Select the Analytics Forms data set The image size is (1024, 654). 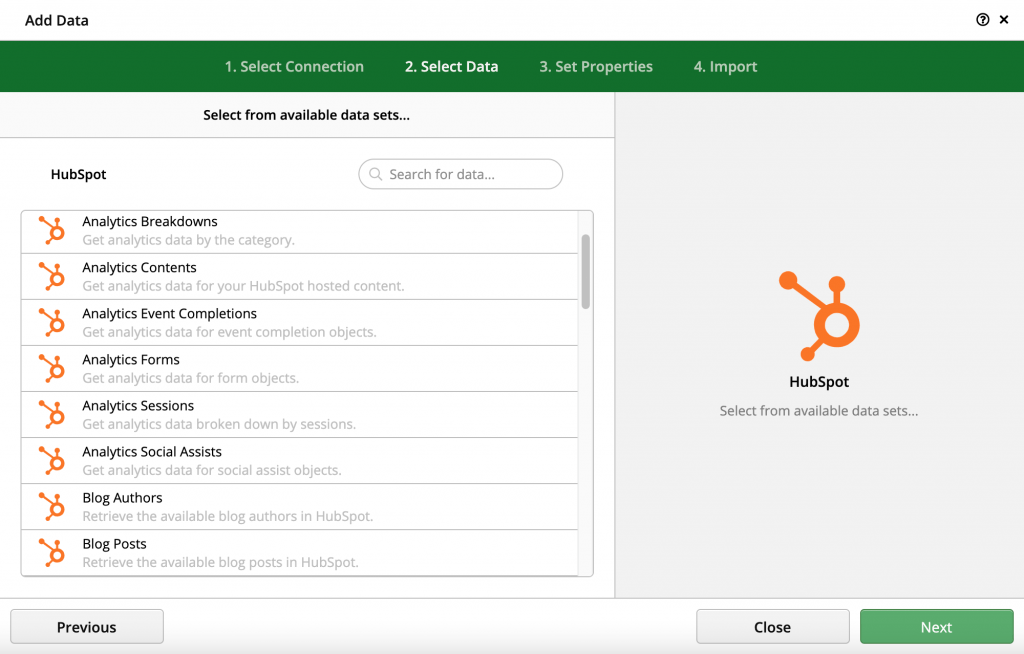(x=300, y=368)
